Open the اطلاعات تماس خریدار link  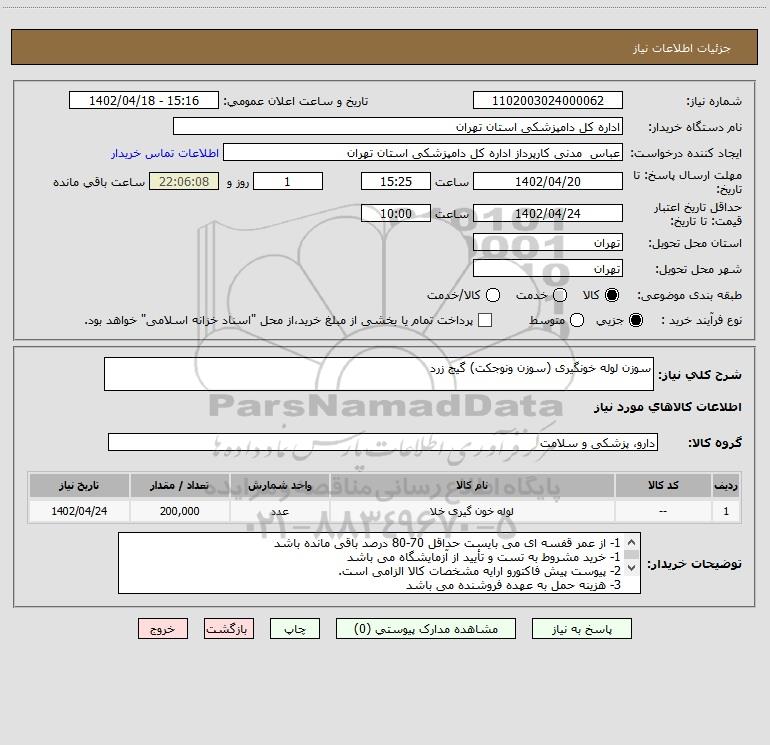pyautogui.click(x=165, y=153)
